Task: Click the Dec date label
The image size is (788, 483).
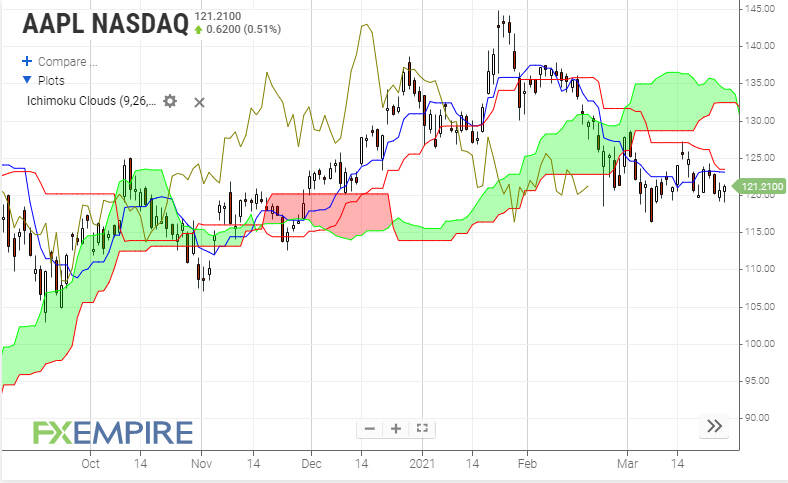Action: 311,463
